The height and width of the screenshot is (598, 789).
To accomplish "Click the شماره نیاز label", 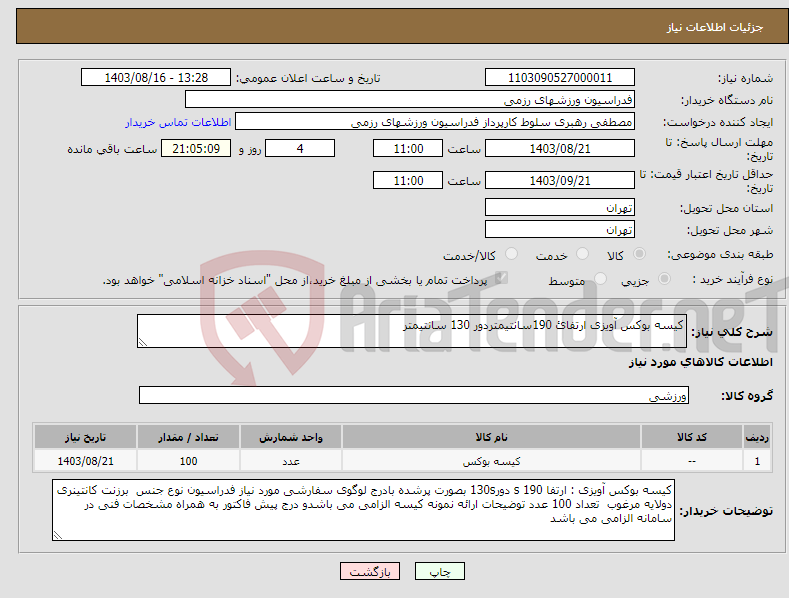I will [x=745, y=78].
